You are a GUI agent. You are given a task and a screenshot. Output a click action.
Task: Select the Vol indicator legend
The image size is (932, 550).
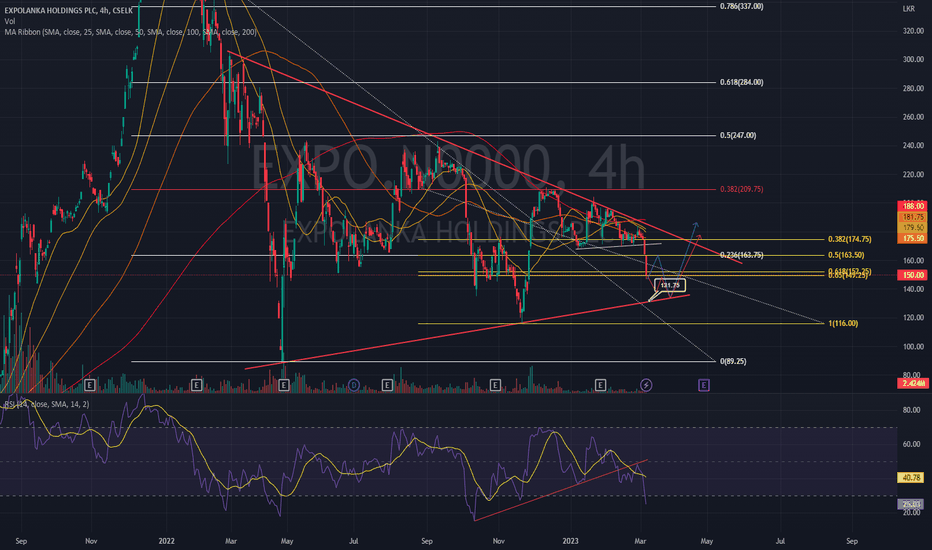10,21
